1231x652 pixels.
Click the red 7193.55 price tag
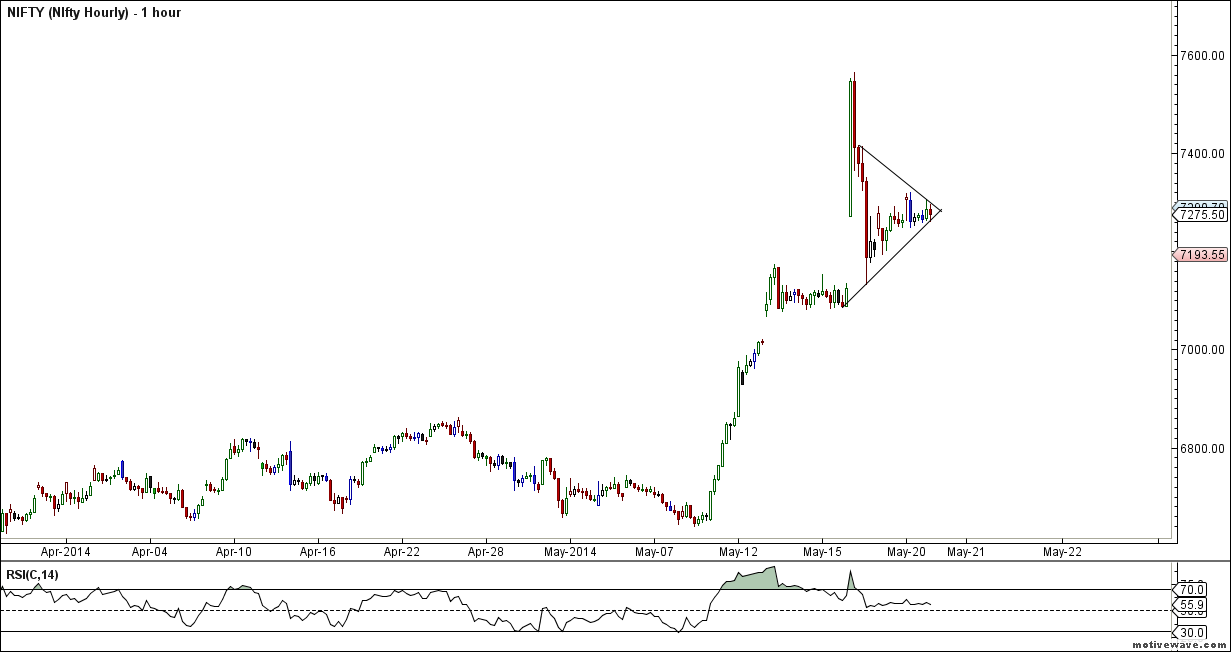tap(1201, 255)
